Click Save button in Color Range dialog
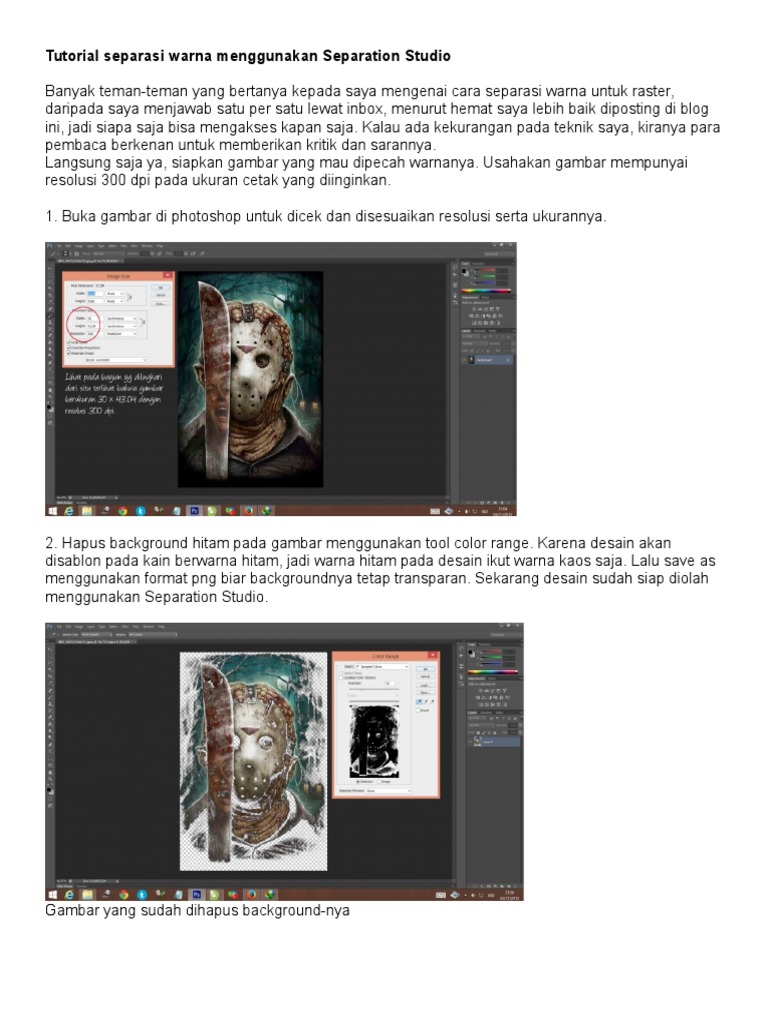The width and height of the screenshot is (768, 1024). 426,692
